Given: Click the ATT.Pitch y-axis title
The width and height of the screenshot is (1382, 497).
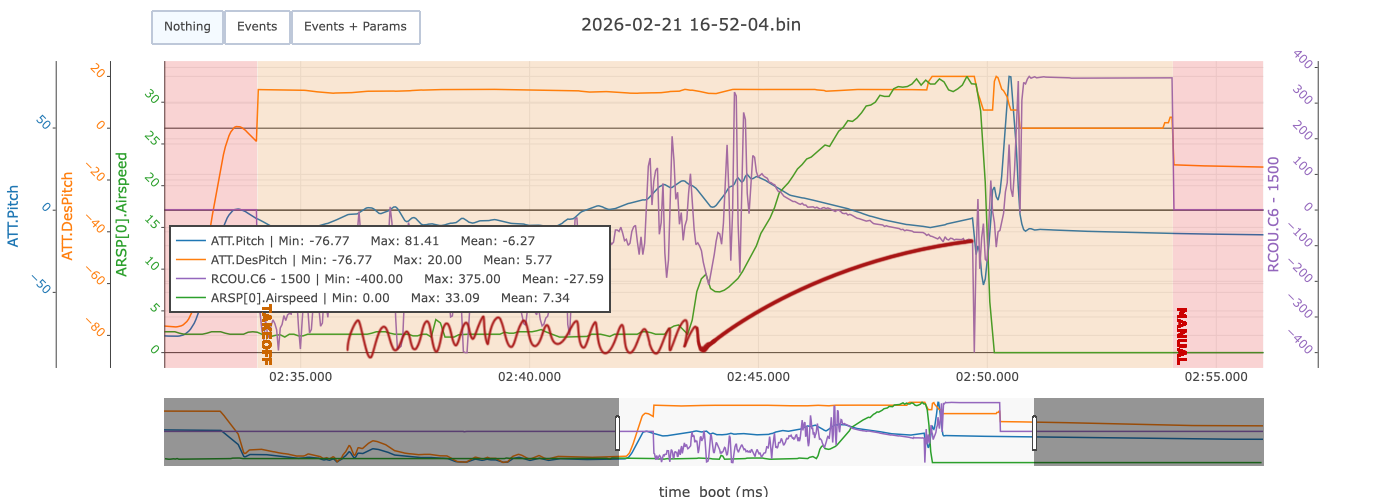Looking at the screenshot, I should [x=14, y=216].
